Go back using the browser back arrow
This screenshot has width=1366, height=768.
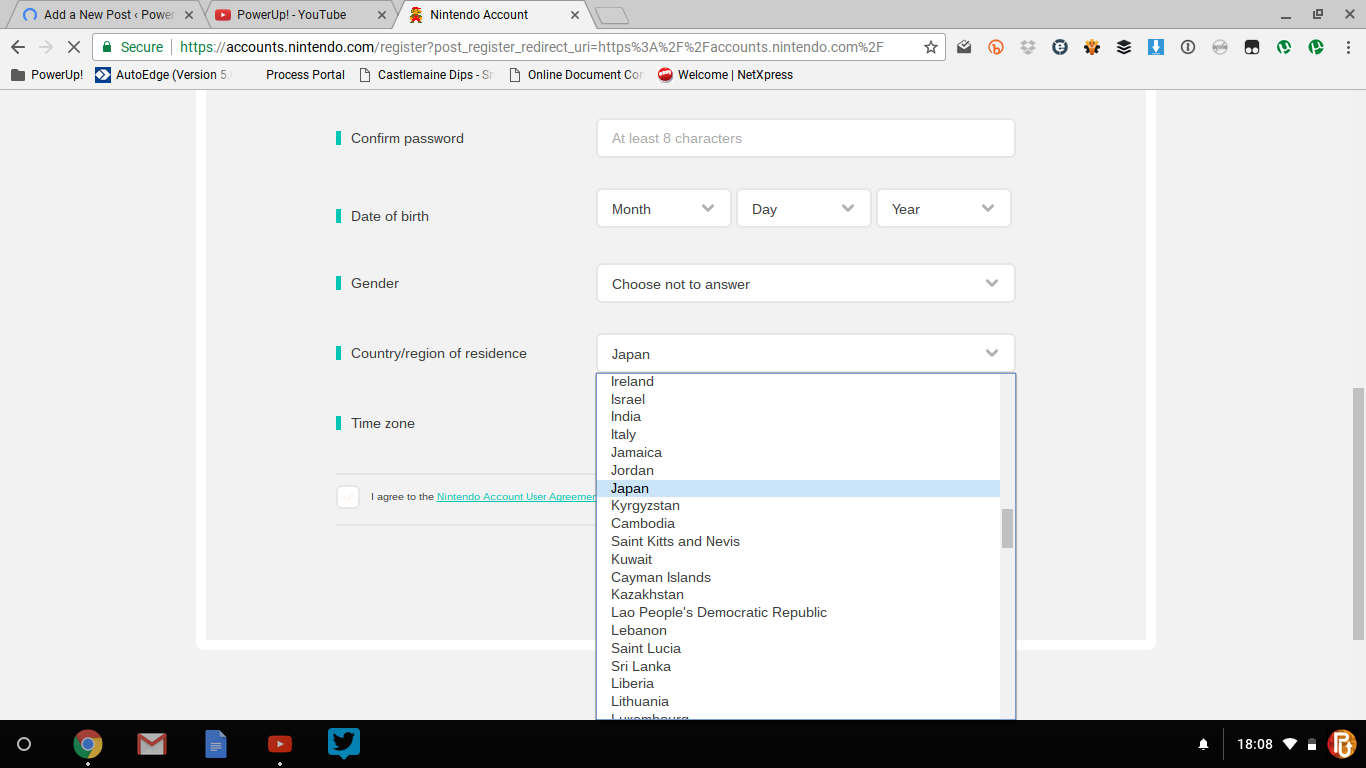coord(18,47)
